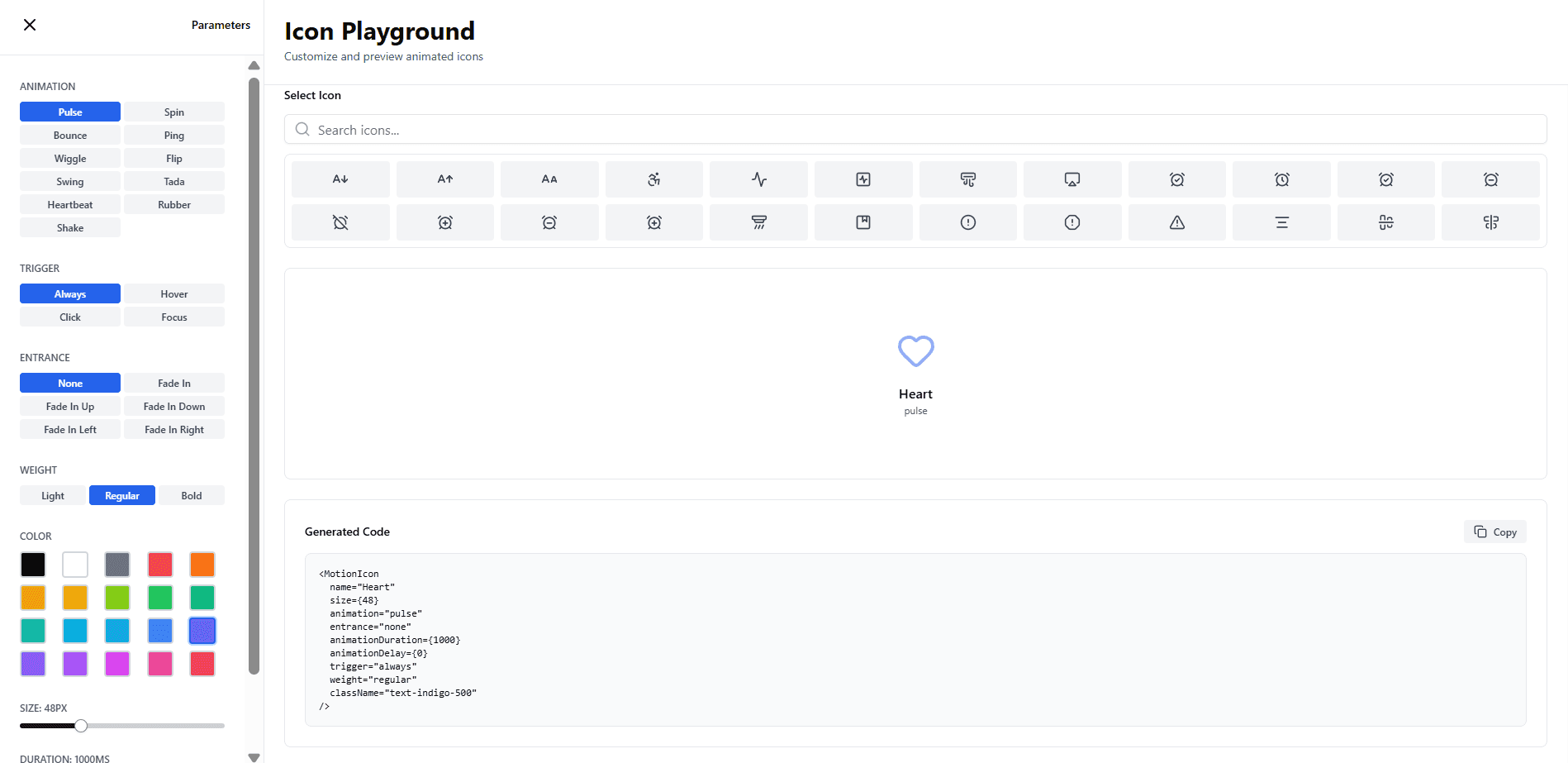Image resolution: width=1568 pixels, height=763 pixels.
Task: Pick the accessibility wheelchair icon
Action: pyautogui.click(x=654, y=179)
